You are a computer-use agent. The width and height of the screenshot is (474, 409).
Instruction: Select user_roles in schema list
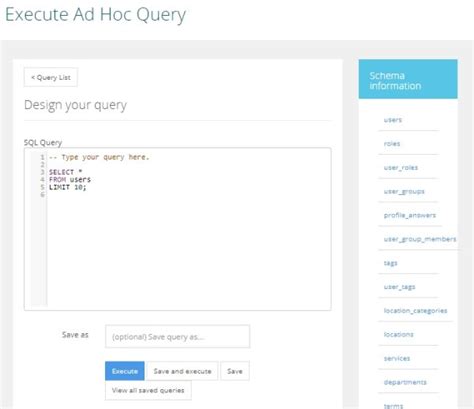(401, 168)
